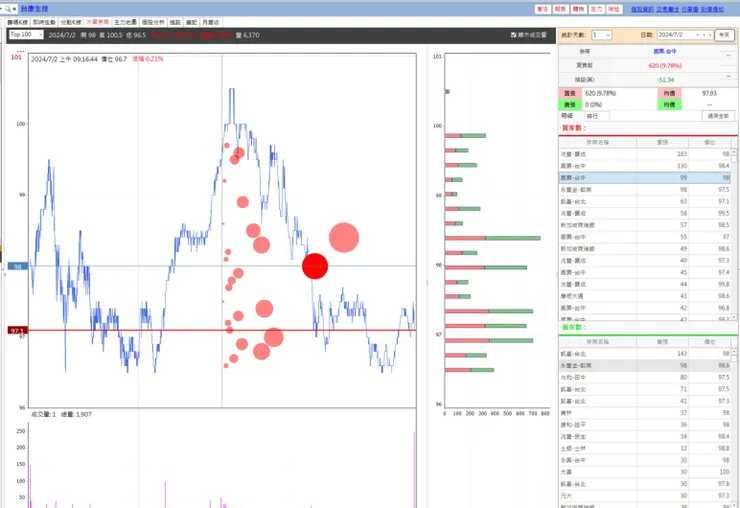Click the largest pink bubble right of the red one
The height and width of the screenshot is (508, 740).
344,237
